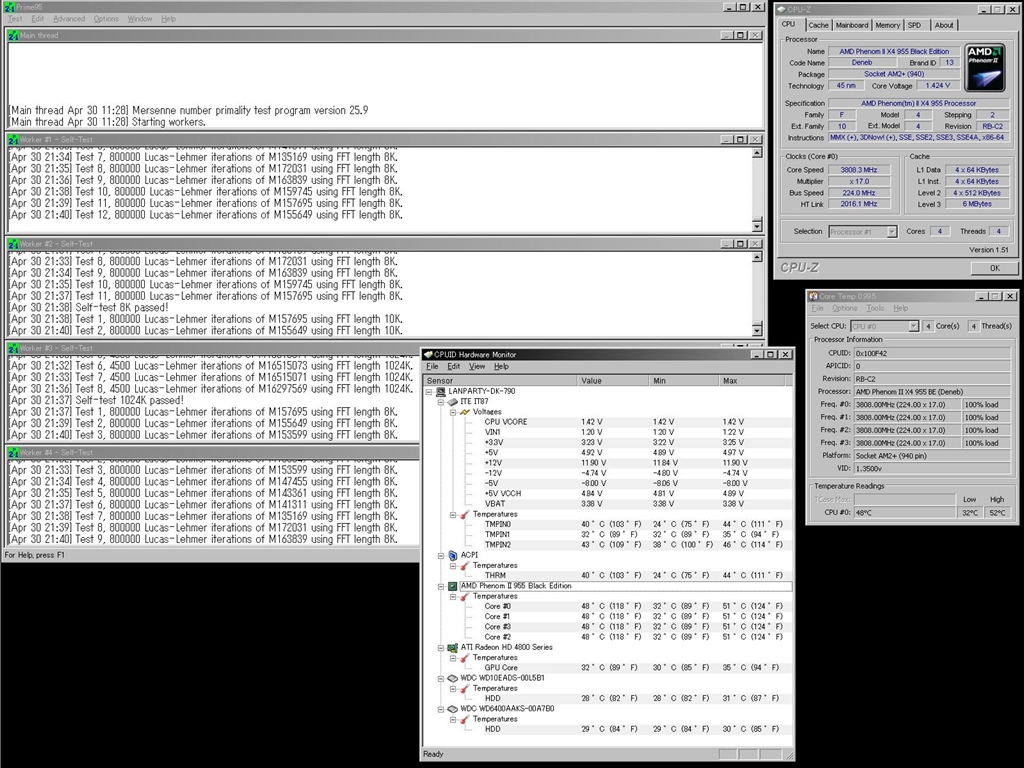Image resolution: width=1024 pixels, height=768 pixels.
Task: Click the Core Temp title bar icon
Action: click(812, 296)
